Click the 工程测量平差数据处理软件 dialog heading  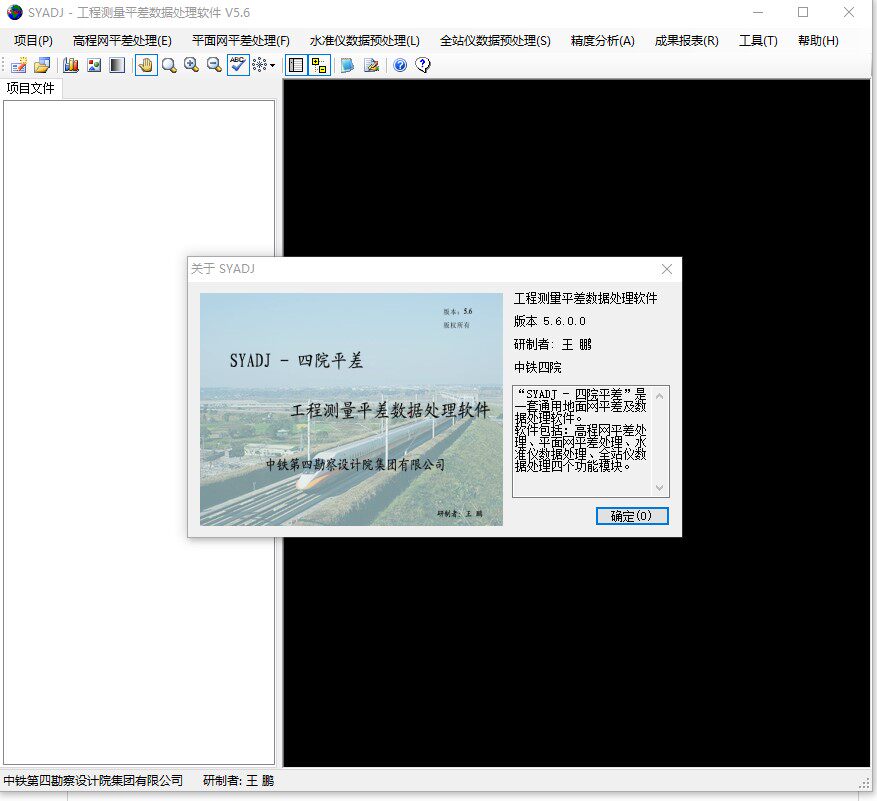pos(586,298)
